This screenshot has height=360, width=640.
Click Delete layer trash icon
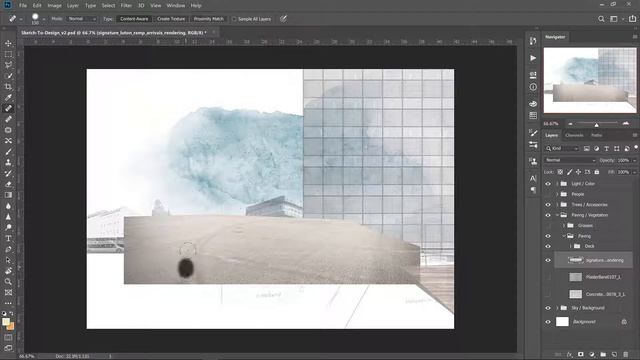(x=626, y=354)
